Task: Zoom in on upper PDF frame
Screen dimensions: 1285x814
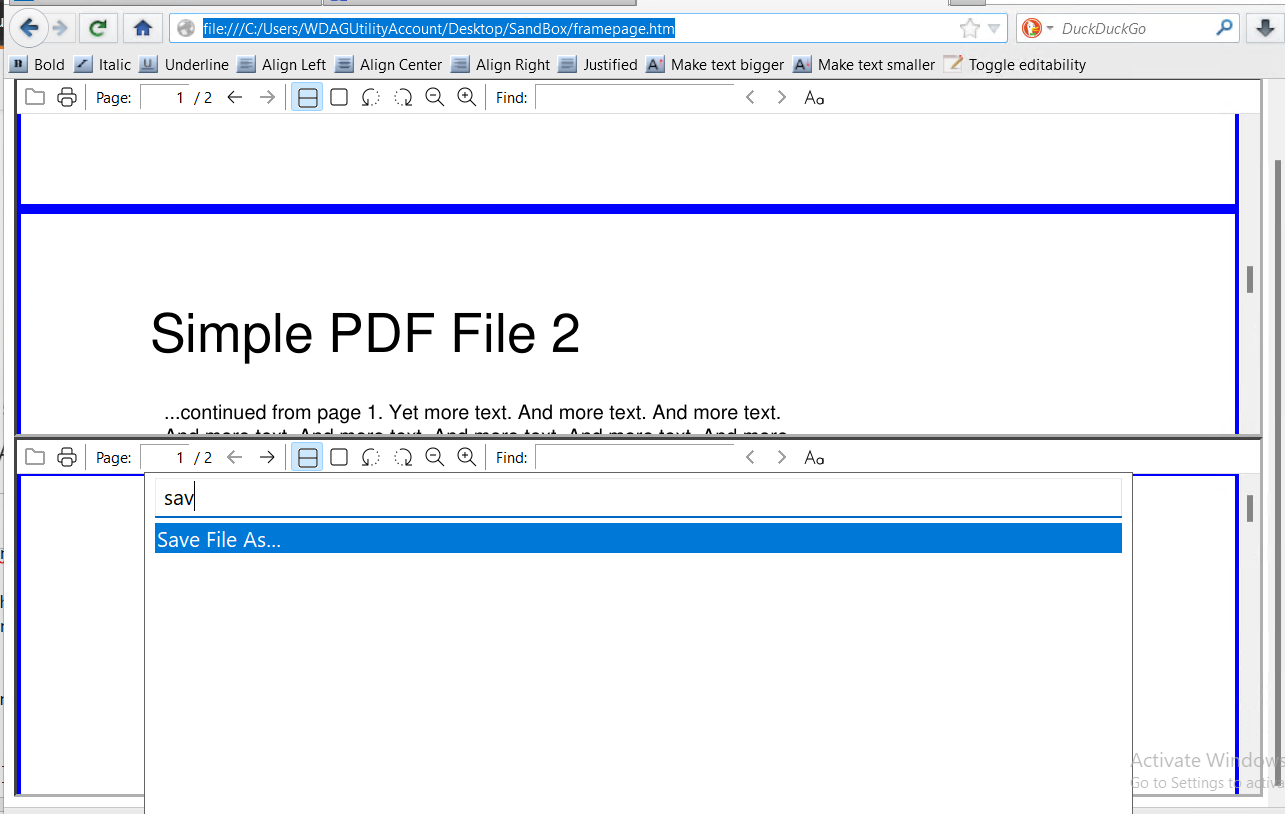Action: [x=466, y=97]
